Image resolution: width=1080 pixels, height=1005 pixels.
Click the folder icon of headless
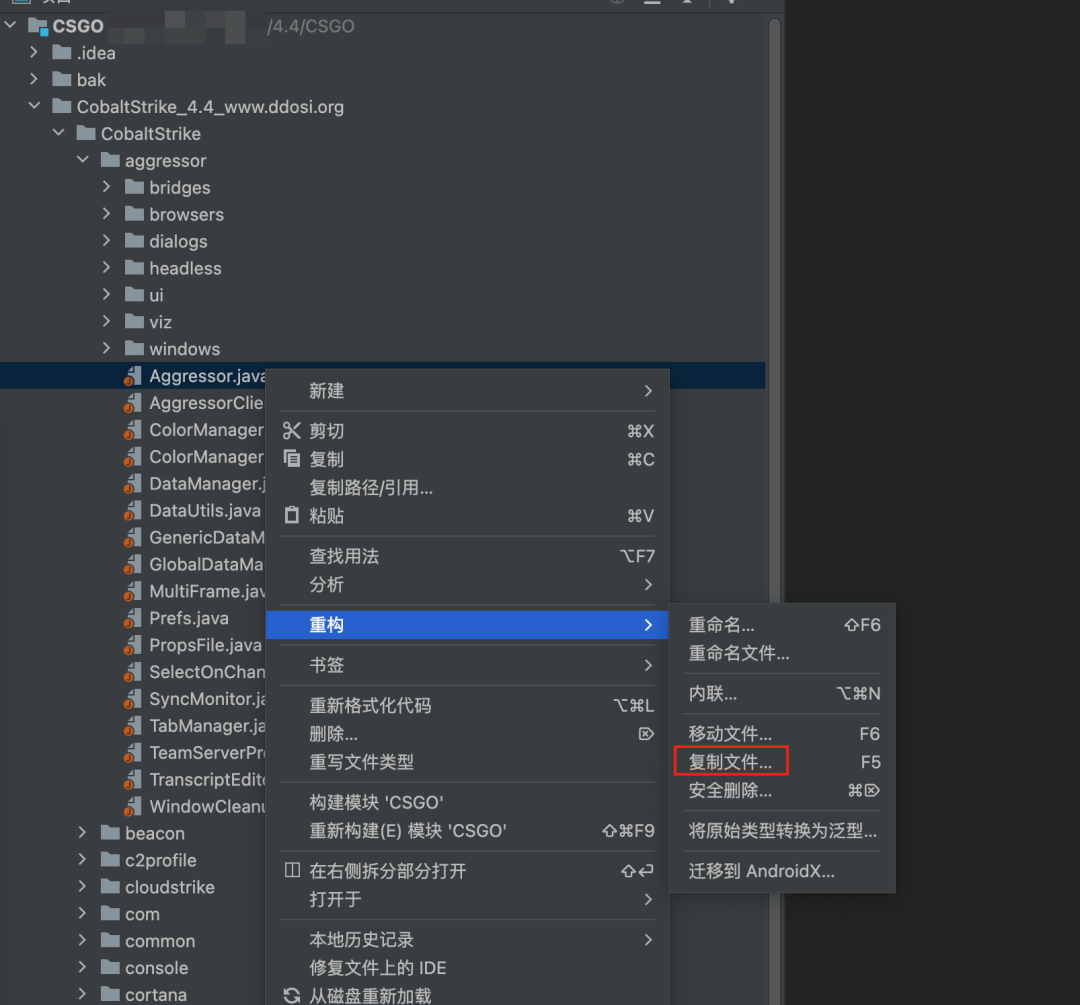(134, 267)
